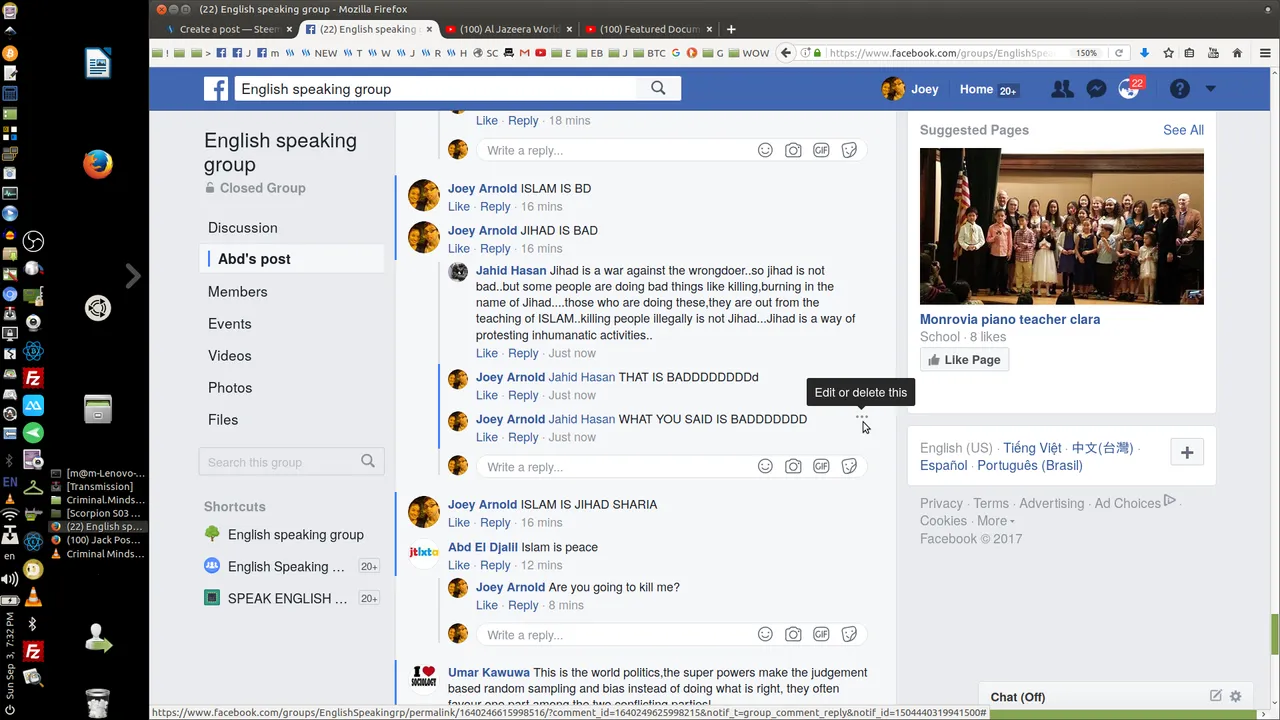Open account dropdown arrow in header

[1210, 89]
